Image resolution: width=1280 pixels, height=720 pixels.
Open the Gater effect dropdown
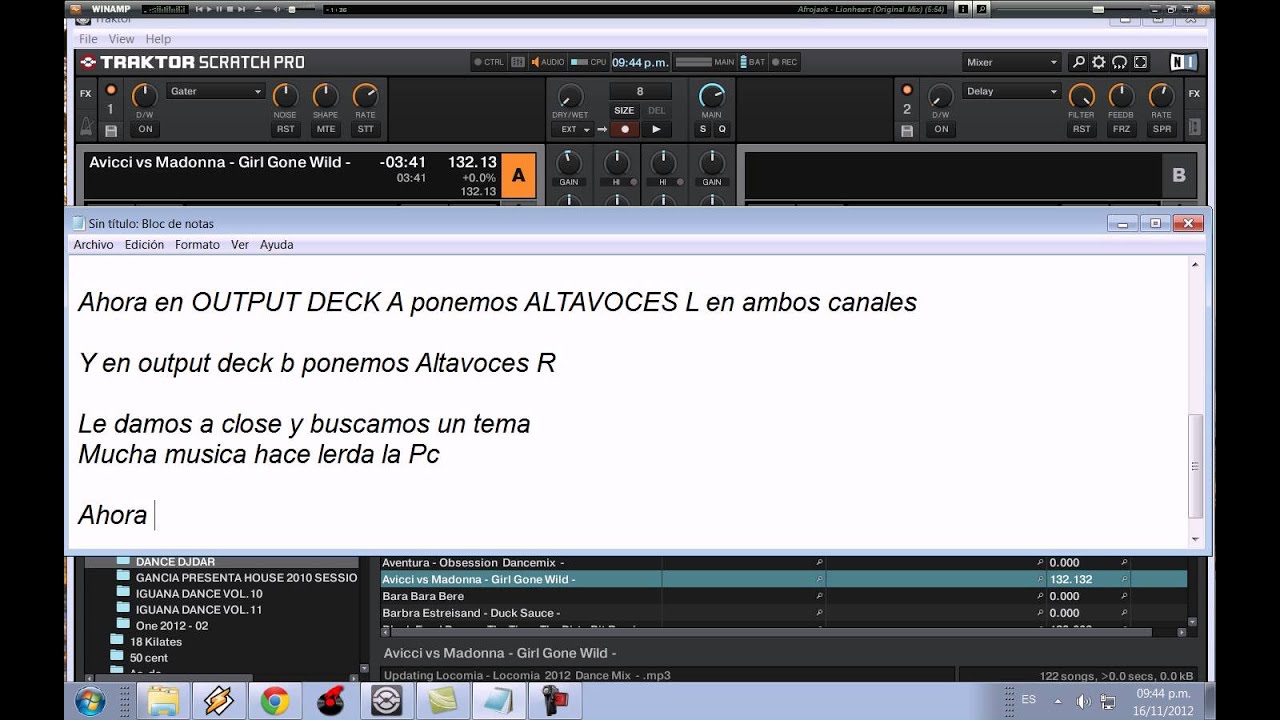tap(215, 91)
